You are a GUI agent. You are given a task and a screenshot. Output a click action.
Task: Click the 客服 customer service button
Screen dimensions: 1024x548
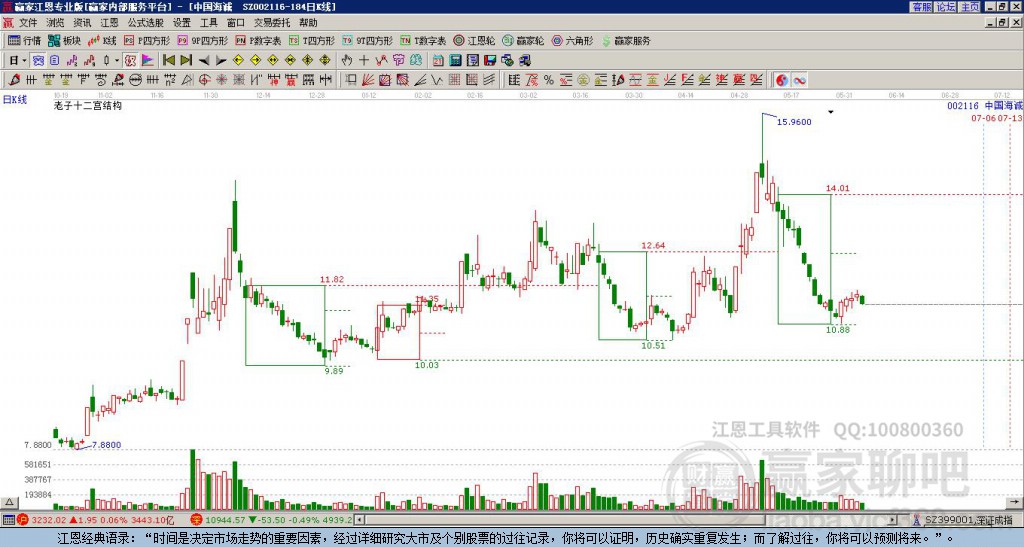tap(921, 7)
